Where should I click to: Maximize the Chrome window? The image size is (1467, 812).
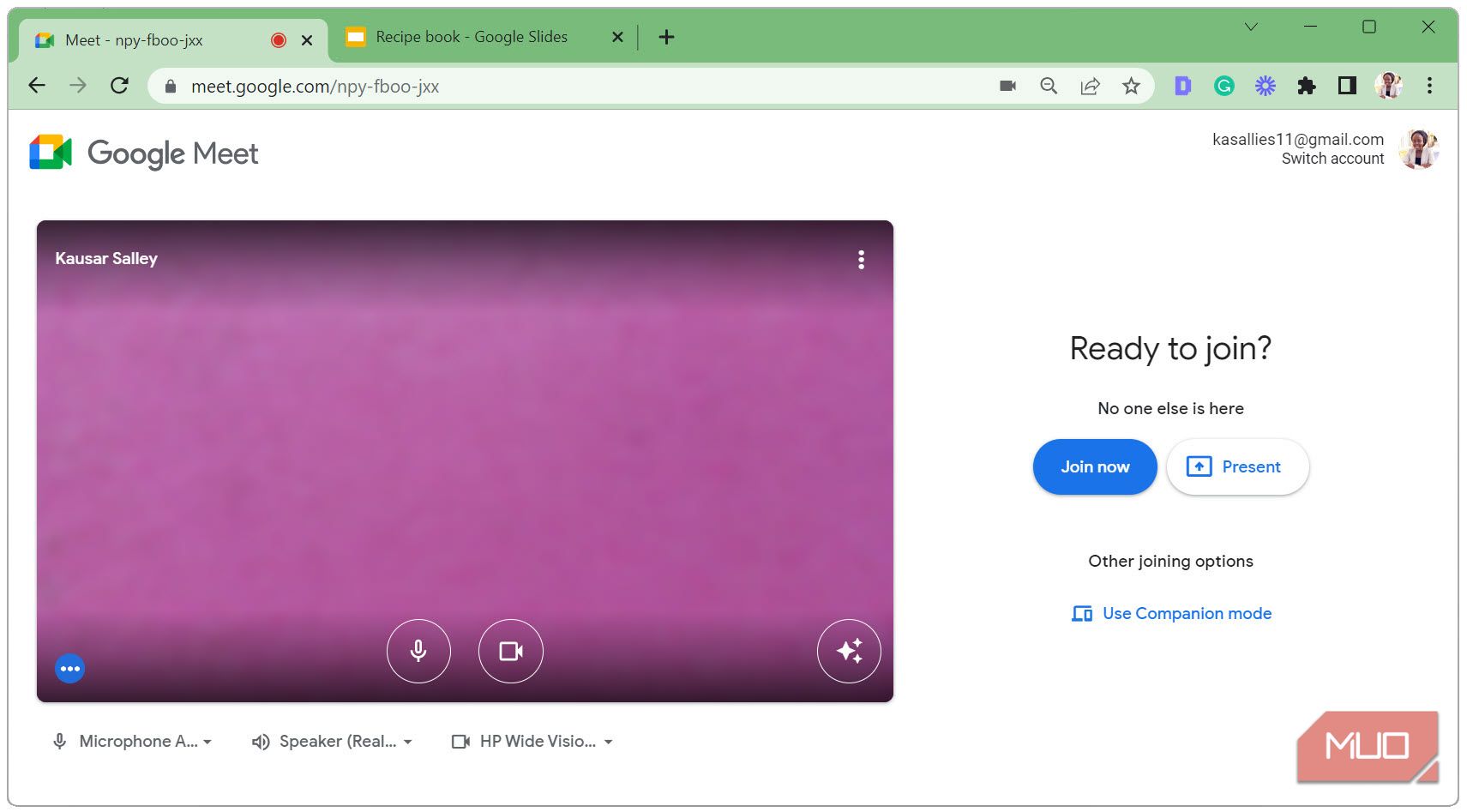tap(1369, 27)
